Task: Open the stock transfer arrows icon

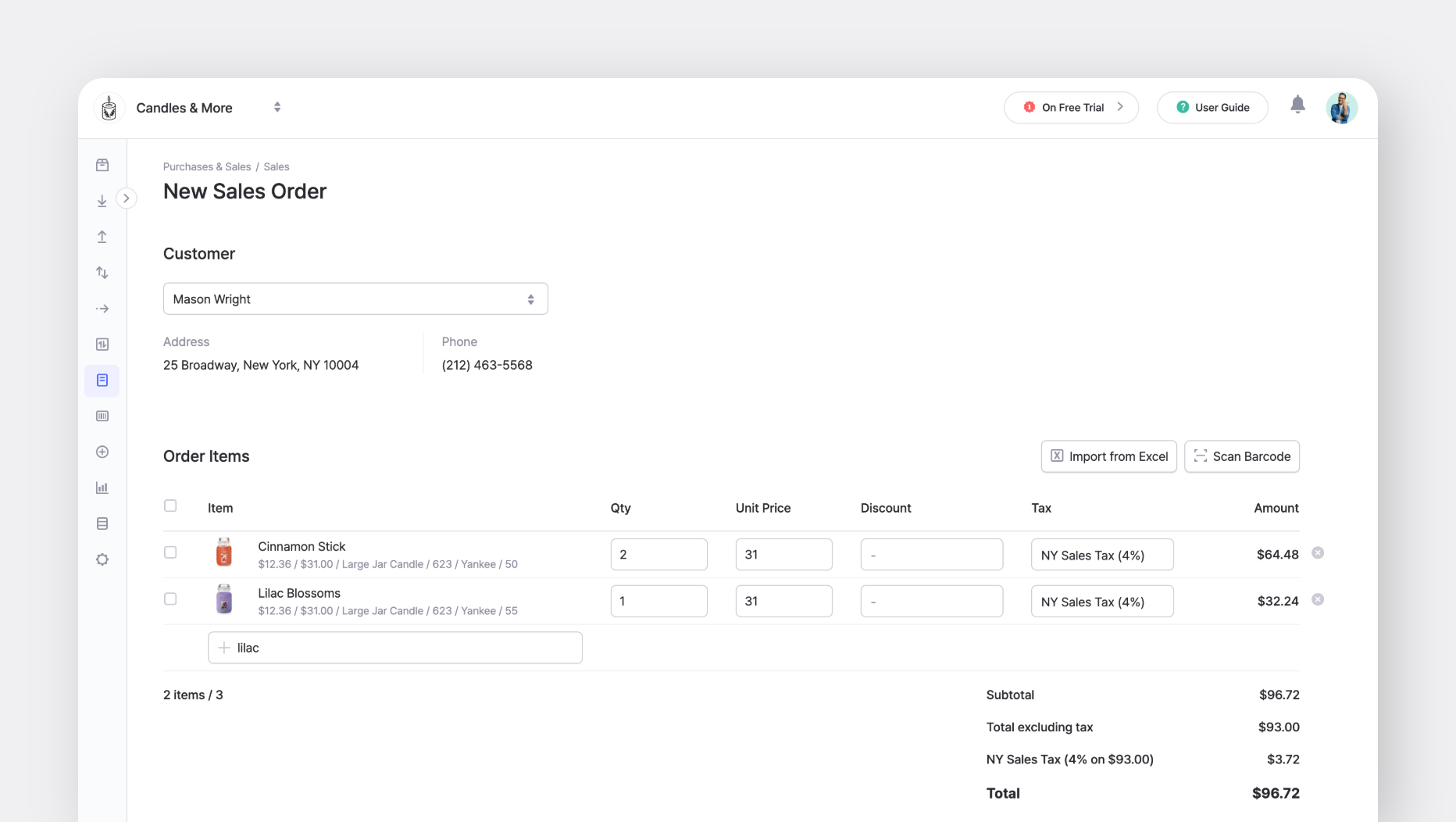Action: (102, 273)
